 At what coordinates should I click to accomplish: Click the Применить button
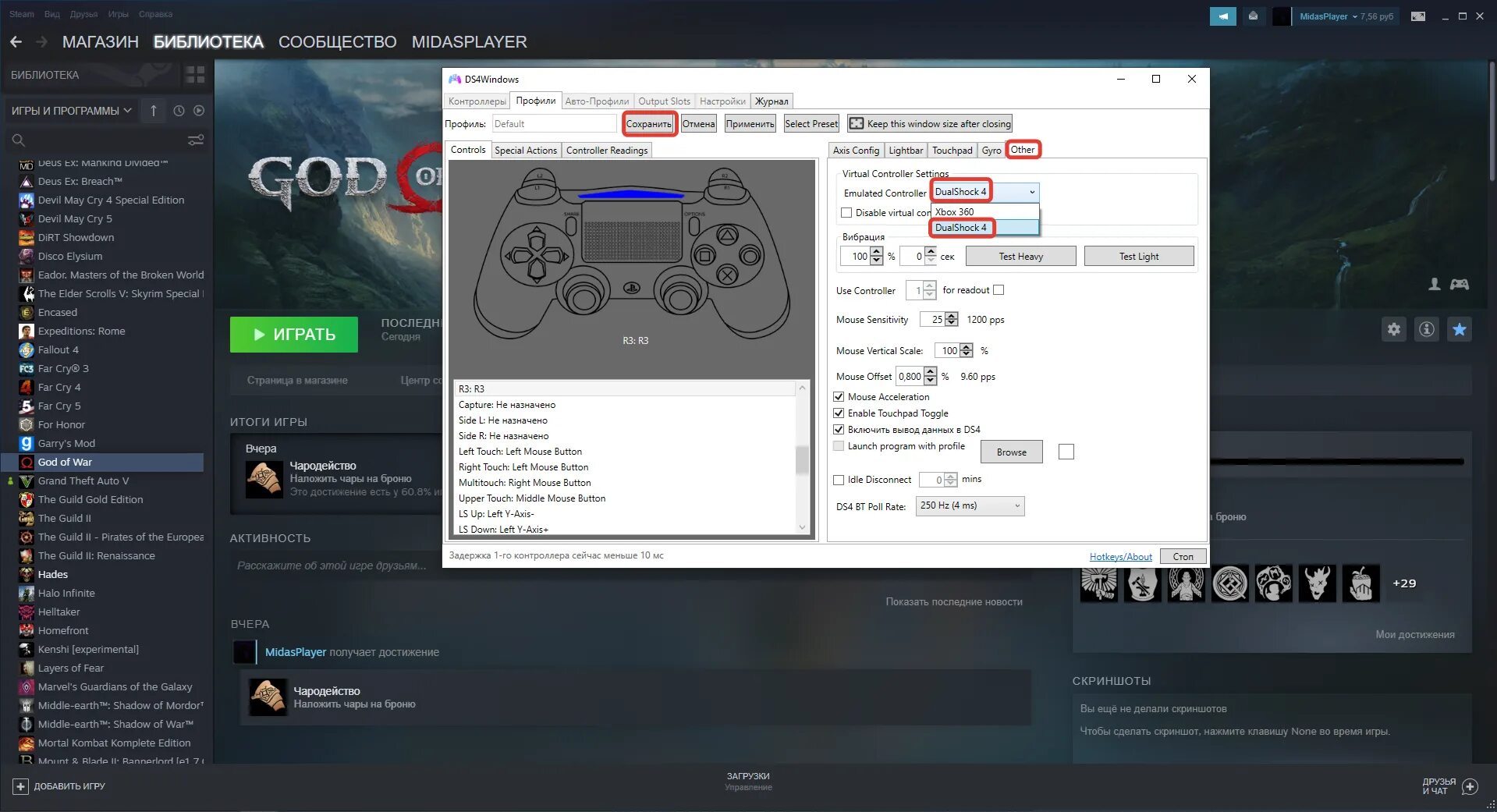pos(750,124)
